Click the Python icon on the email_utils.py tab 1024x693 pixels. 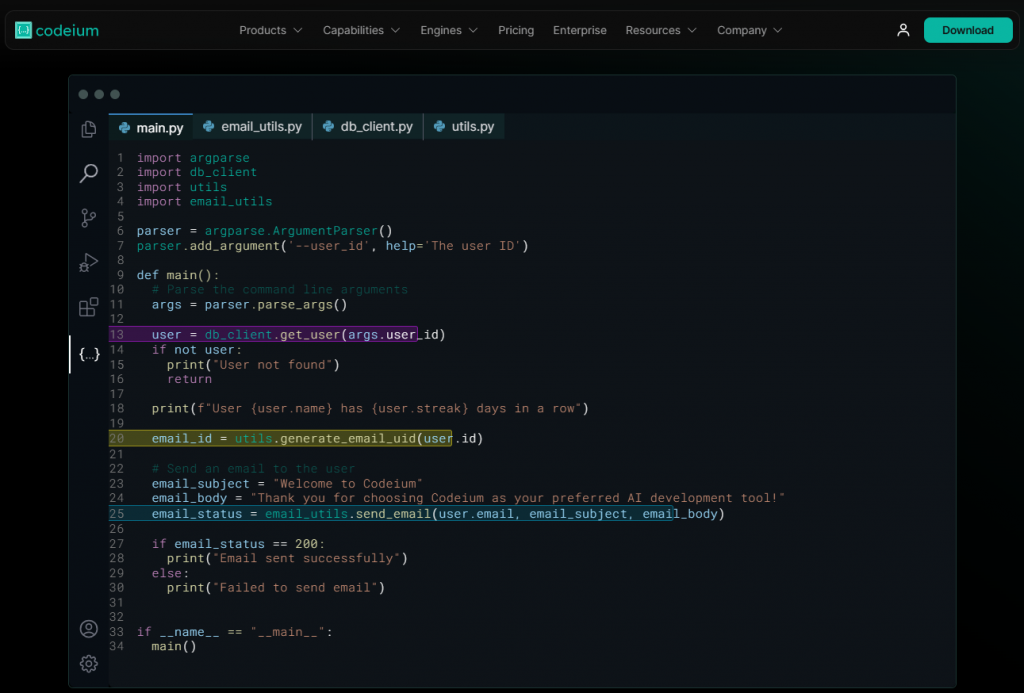pyautogui.click(x=208, y=126)
